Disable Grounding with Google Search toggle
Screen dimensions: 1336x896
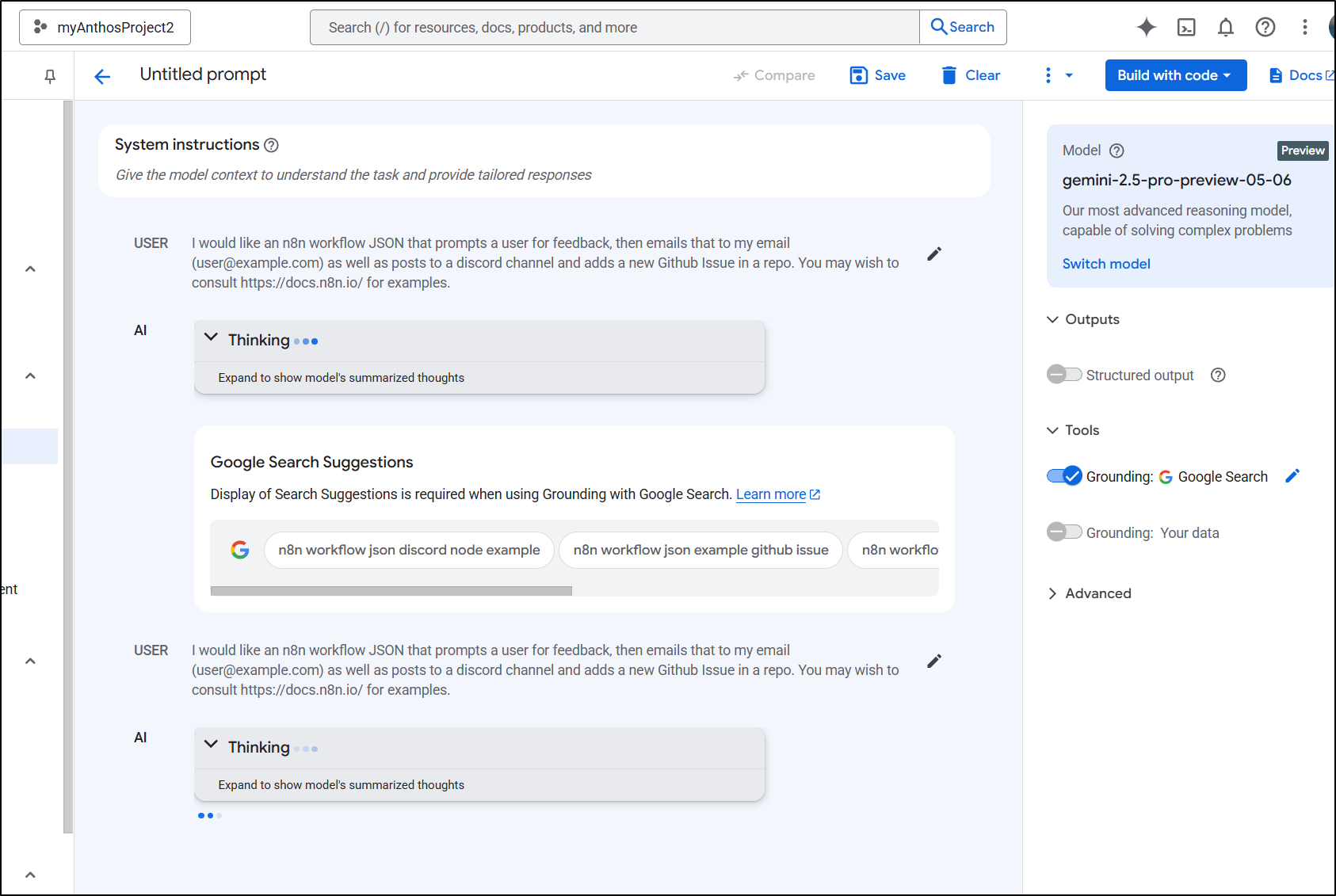1064,476
